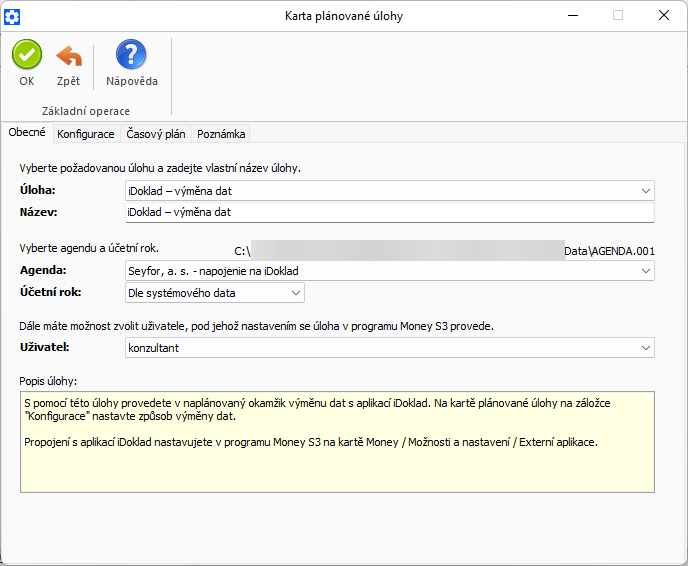Click the bold 'Uživatel:' label
Screen dimensions: 688x566
(x=45, y=347)
